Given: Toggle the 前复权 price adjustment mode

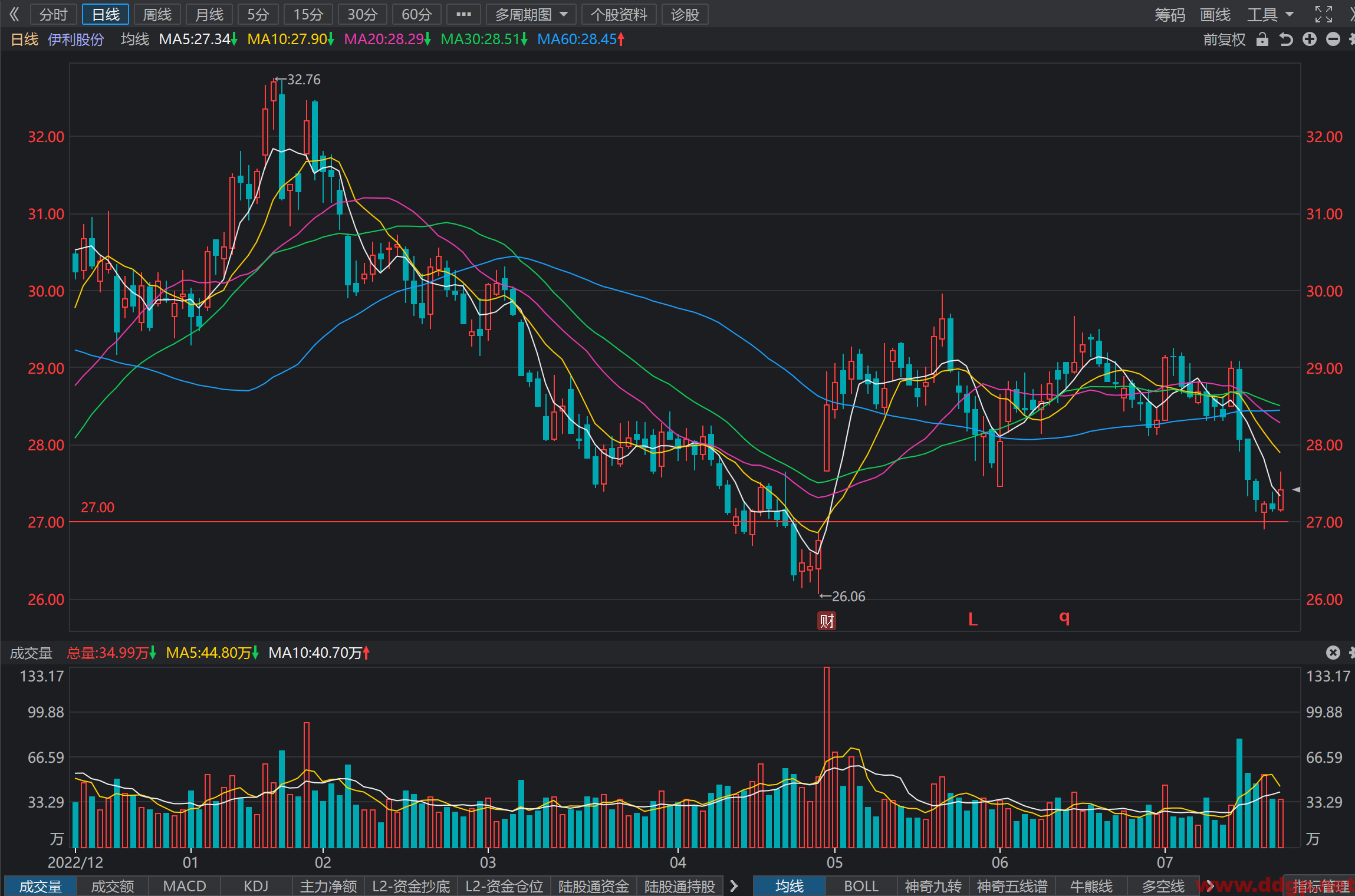Looking at the screenshot, I should tap(1224, 39).
